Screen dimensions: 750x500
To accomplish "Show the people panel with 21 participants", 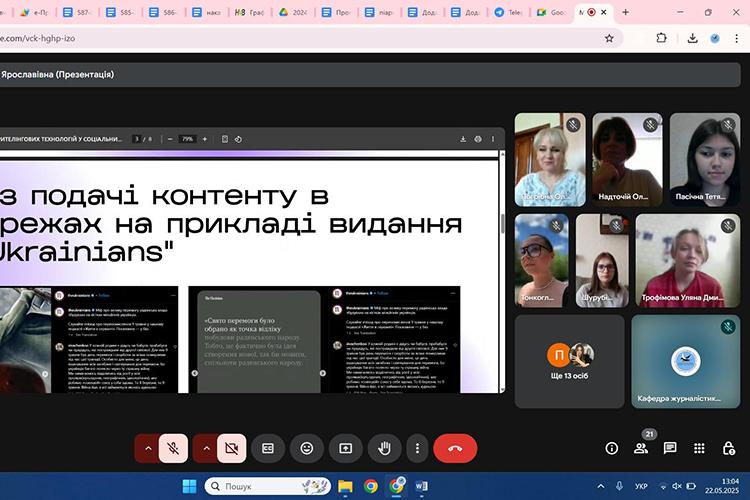I will 641,448.
